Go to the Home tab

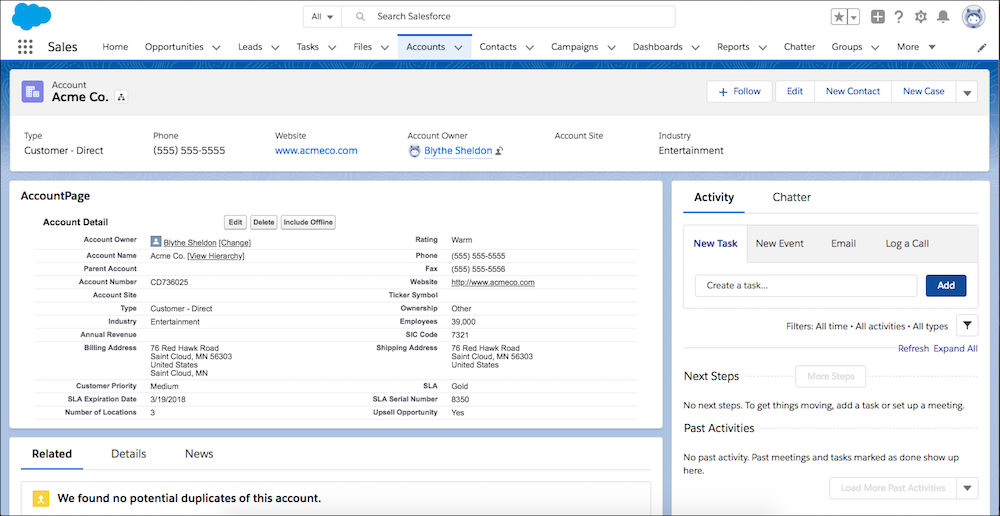tap(115, 47)
